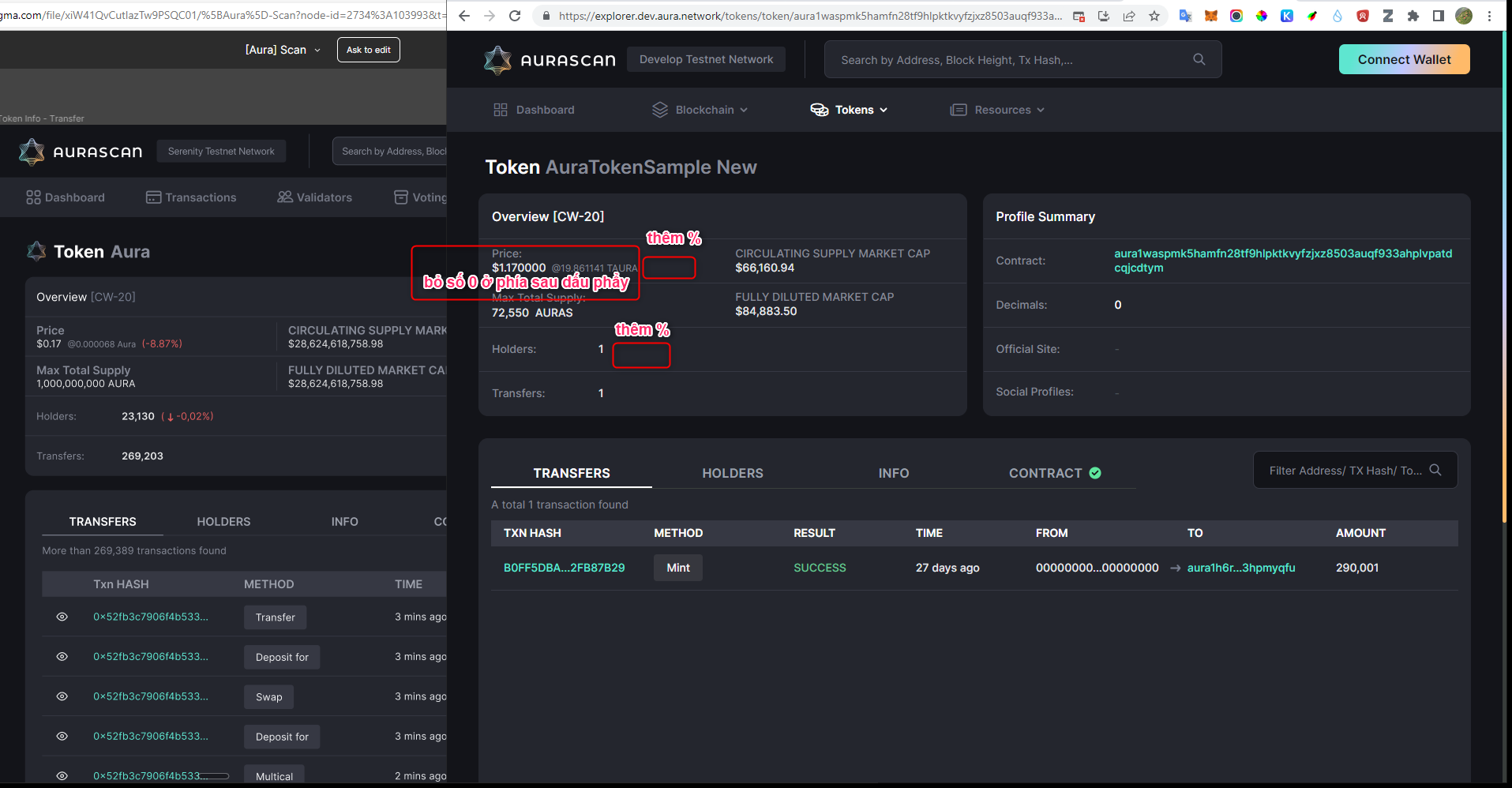Click the Connect Wallet button
Image resolution: width=1512 pixels, height=788 pixels.
click(1404, 59)
